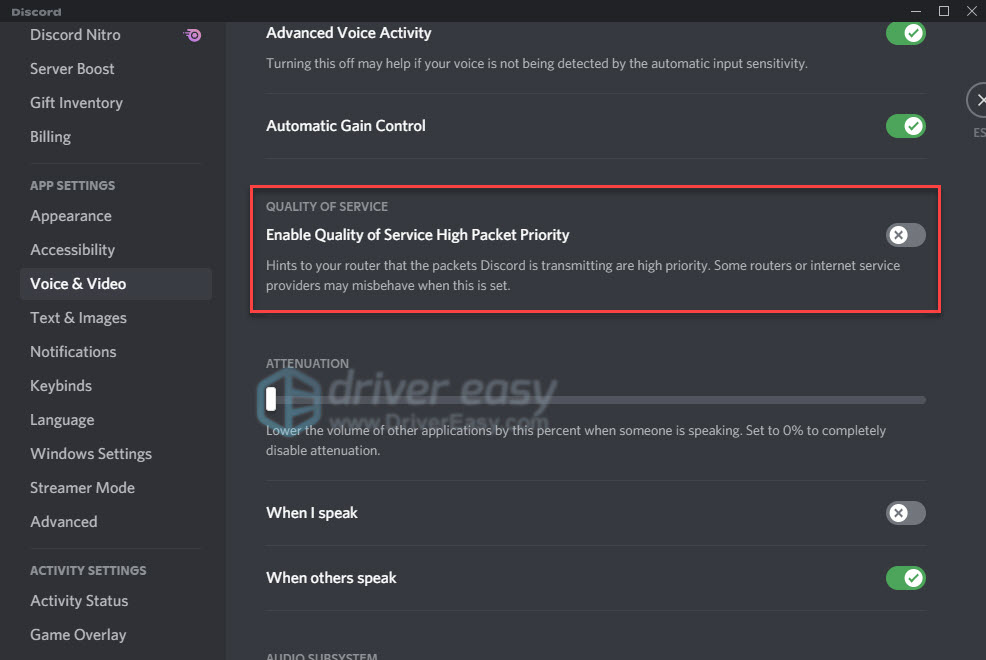Disable attenuation for When others speak
Screen dimensions: 986x660
click(905, 578)
